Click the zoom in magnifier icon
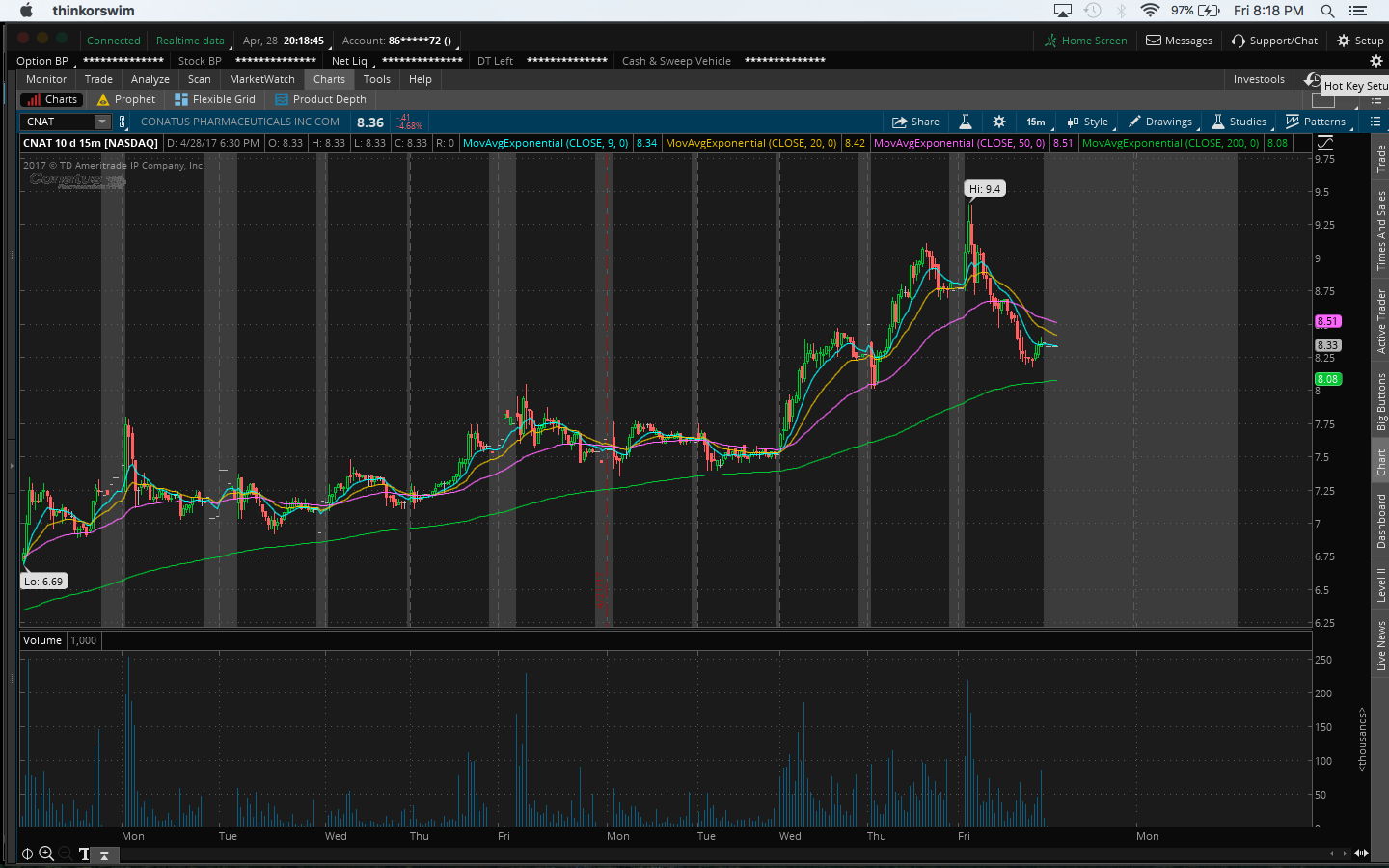 tap(46, 854)
